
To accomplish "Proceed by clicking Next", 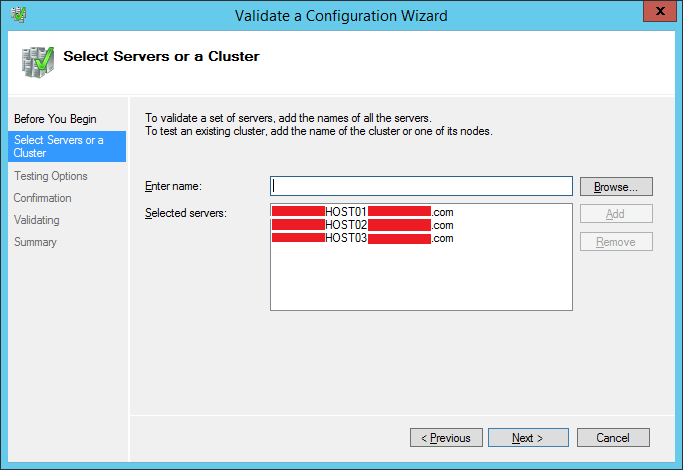I will 528,438.
